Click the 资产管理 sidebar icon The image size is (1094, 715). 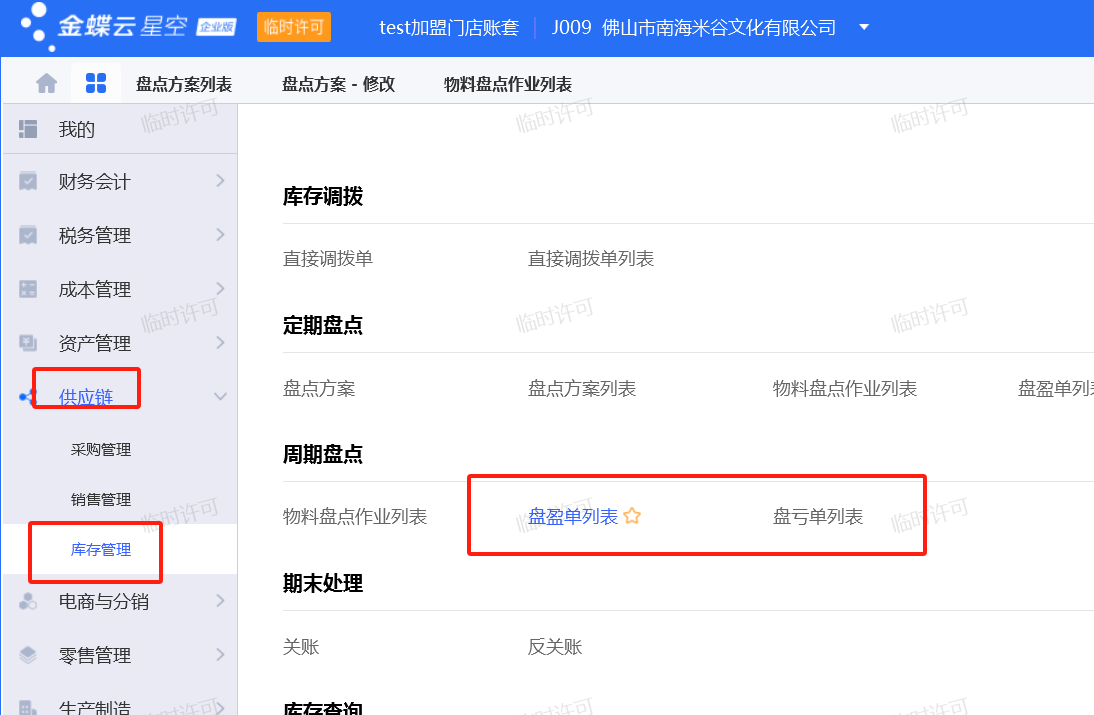point(28,344)
